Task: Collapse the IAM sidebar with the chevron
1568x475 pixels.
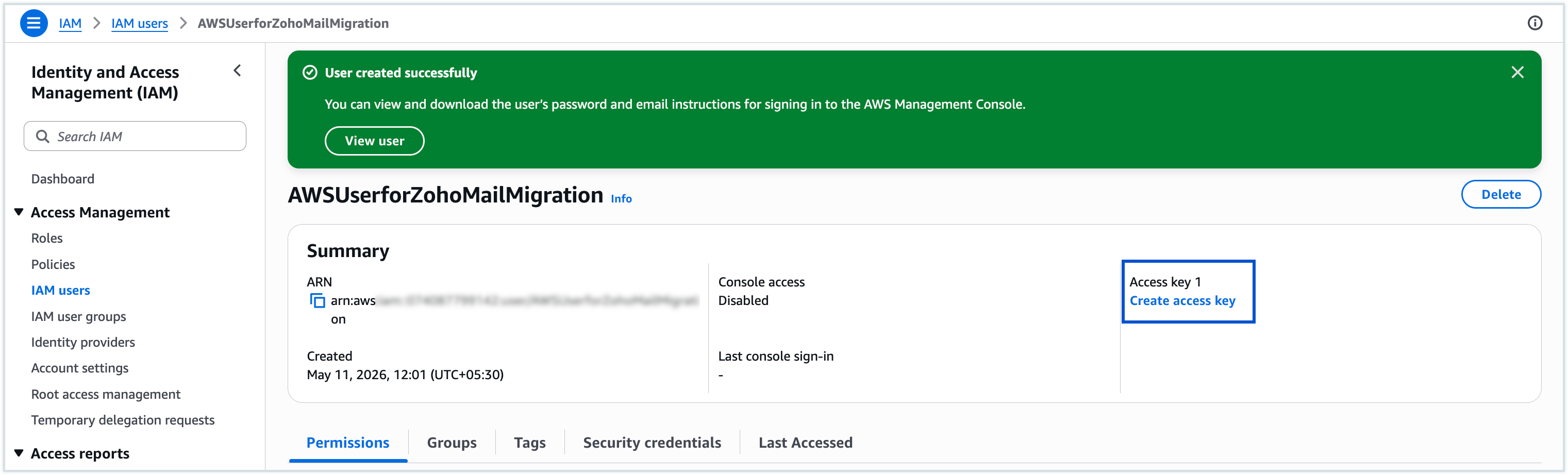Action: point(238,71)
